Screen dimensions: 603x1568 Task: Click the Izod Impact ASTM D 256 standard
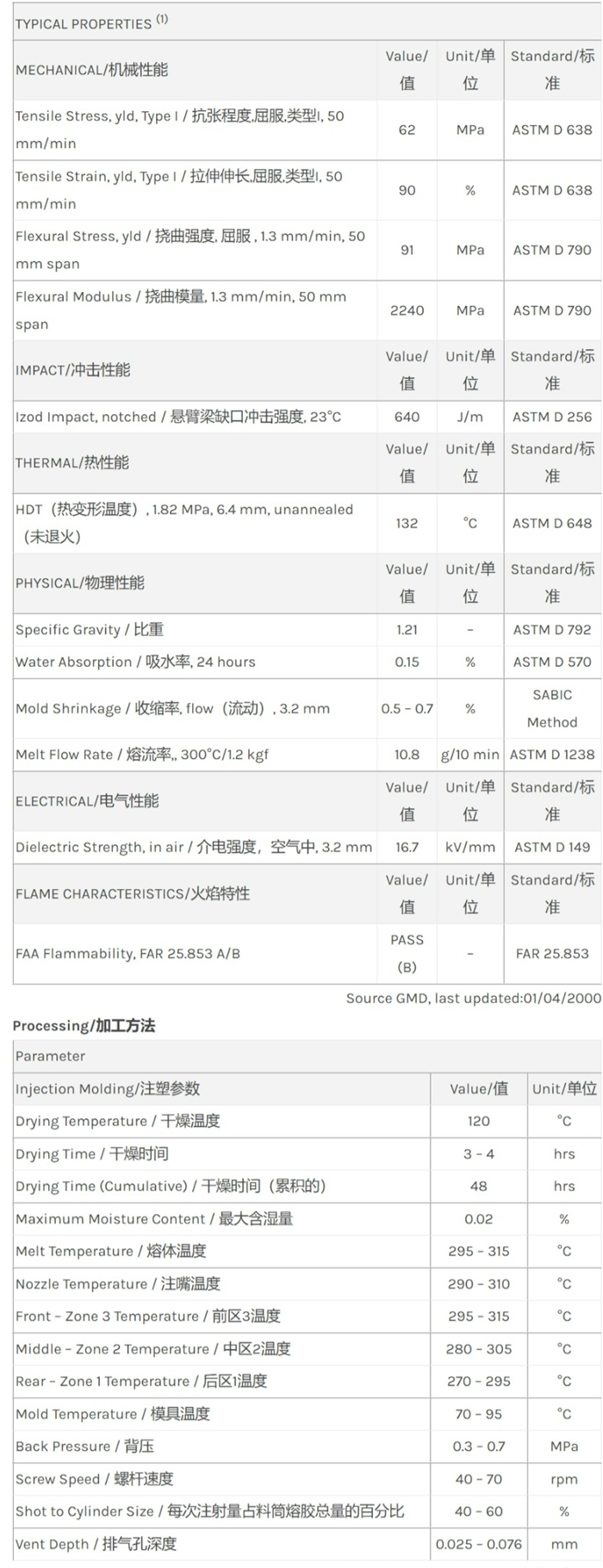[552, 417]
